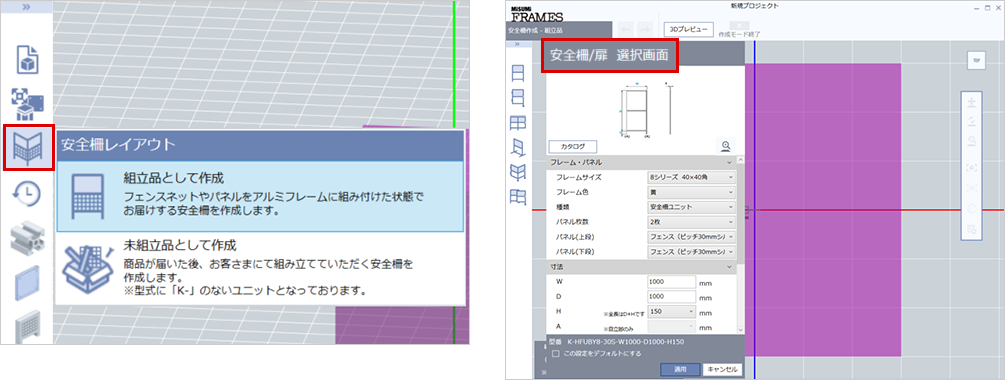Image resolution: width=1005 pixels, height=380 pixels.
Task: Click the scrollbar down arrow in properties panel
Action: pos(740,329)
